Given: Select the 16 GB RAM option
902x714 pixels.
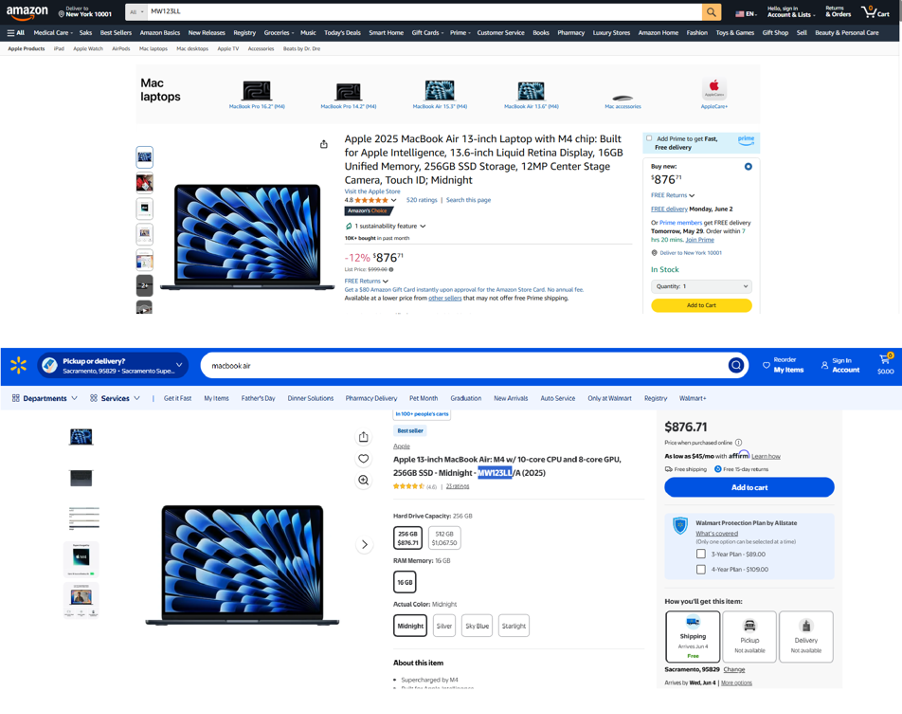Looking at the screenshot, I should 405,582.
